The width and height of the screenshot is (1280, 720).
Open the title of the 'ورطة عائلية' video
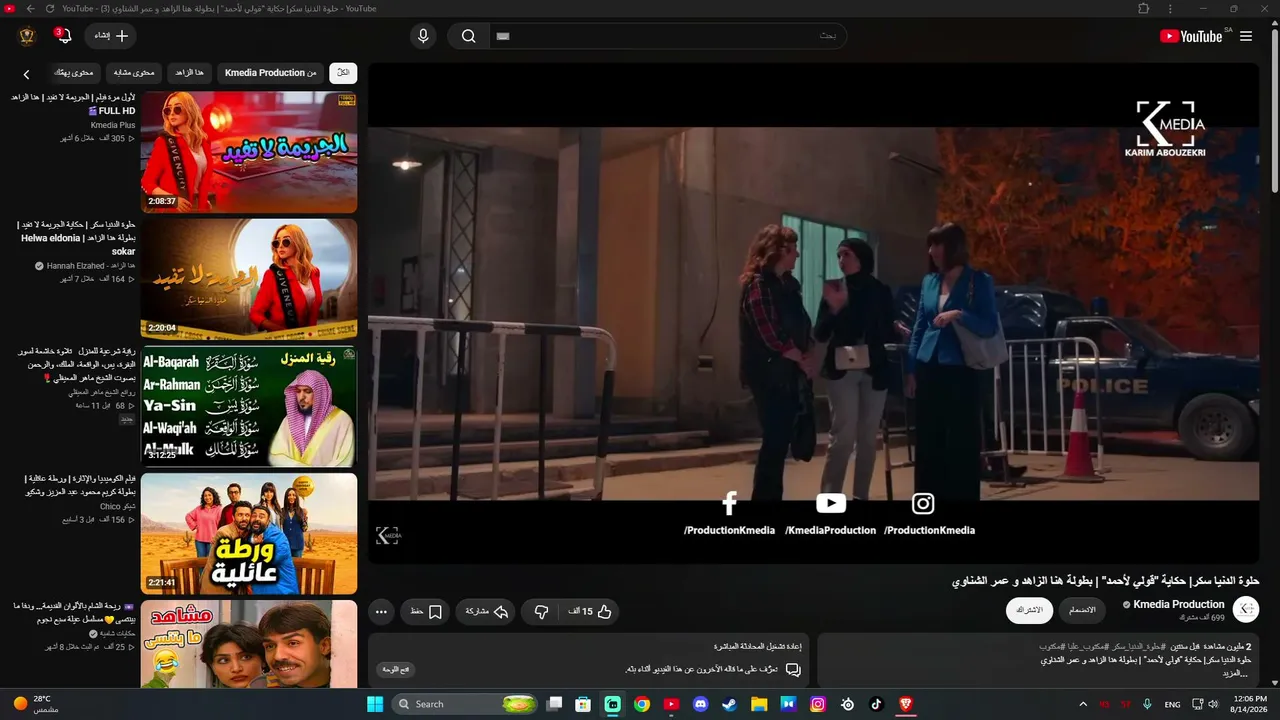point(80,485)
